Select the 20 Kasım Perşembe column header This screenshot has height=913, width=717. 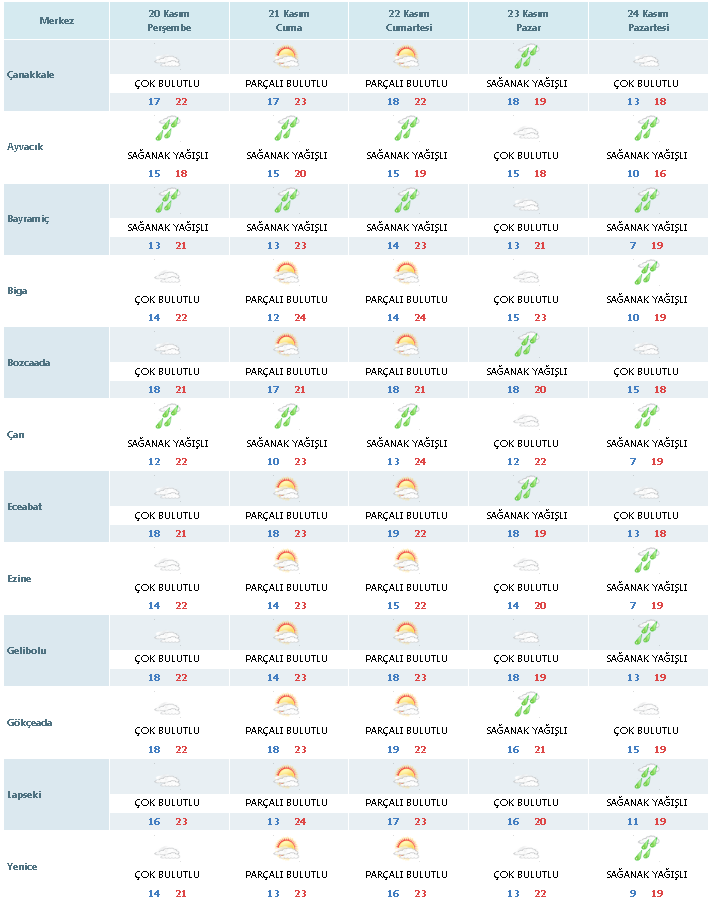pyautogui.click(x=168, y=21)
